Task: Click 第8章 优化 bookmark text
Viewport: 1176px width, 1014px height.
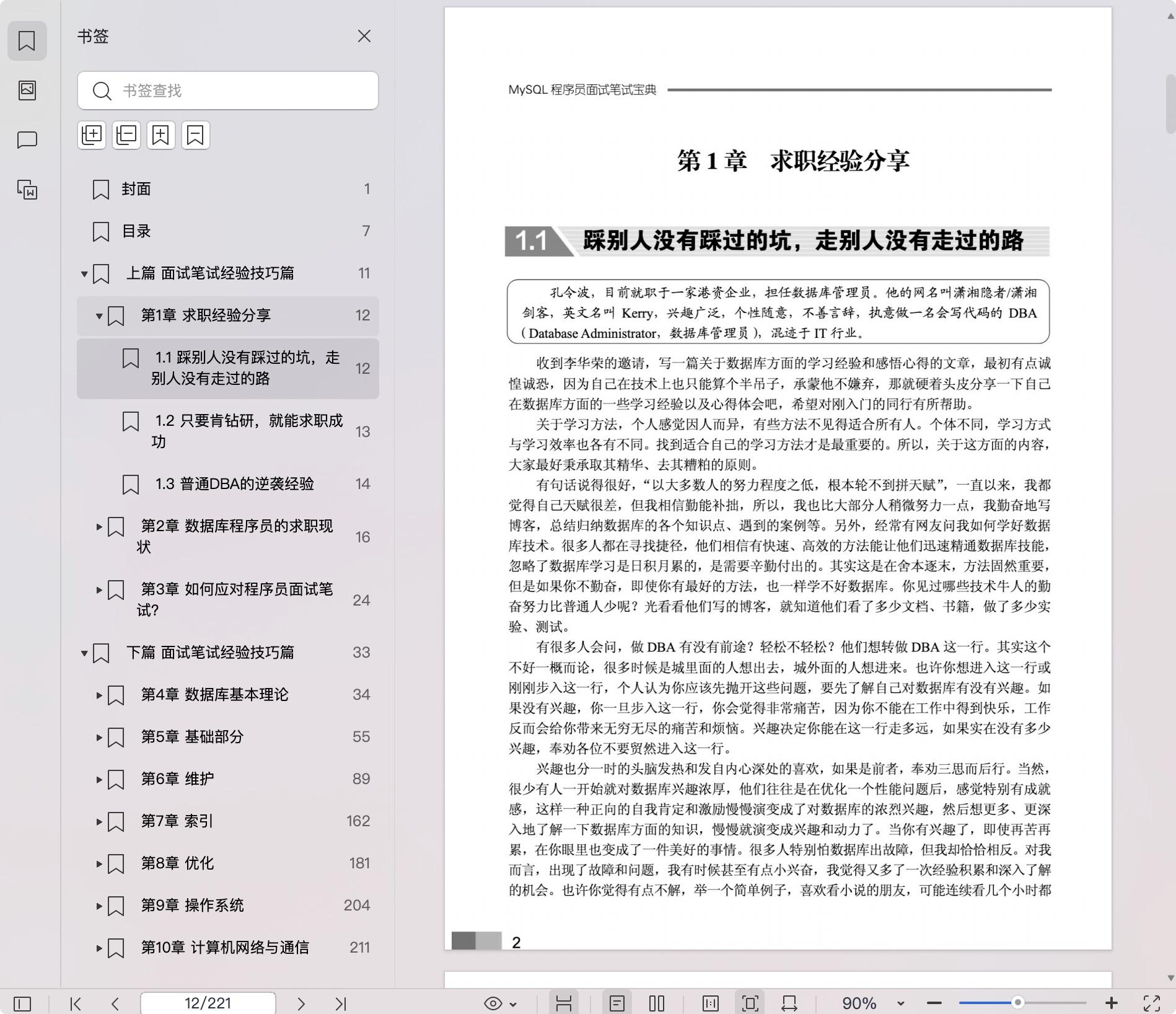Action: pos(177,863)
